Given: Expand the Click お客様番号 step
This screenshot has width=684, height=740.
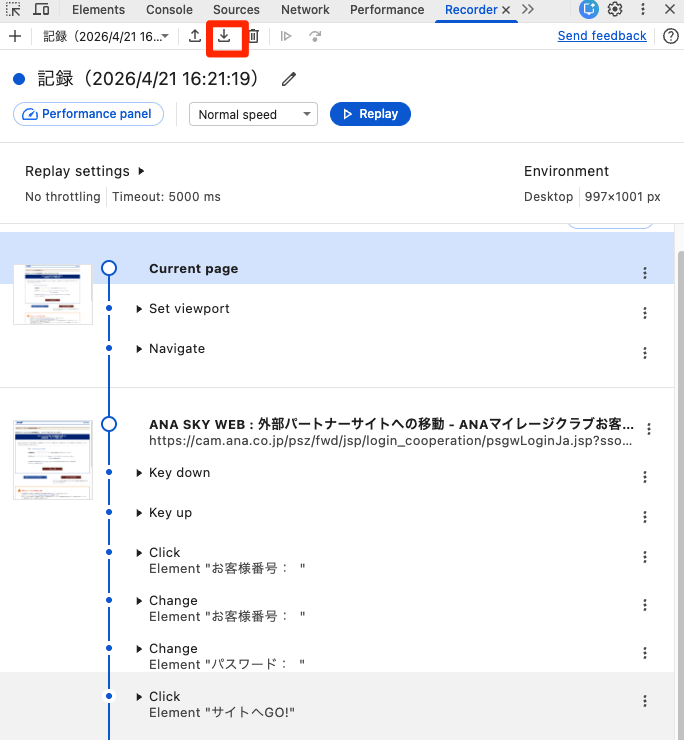Looking at the screenshot, I should tap(139, 553).
